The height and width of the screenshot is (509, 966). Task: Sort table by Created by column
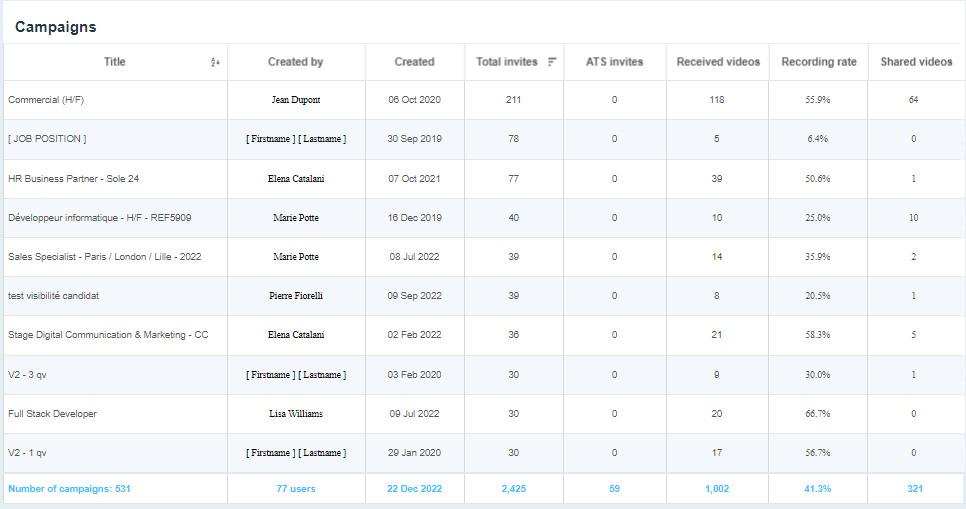[x=295, y=62]
